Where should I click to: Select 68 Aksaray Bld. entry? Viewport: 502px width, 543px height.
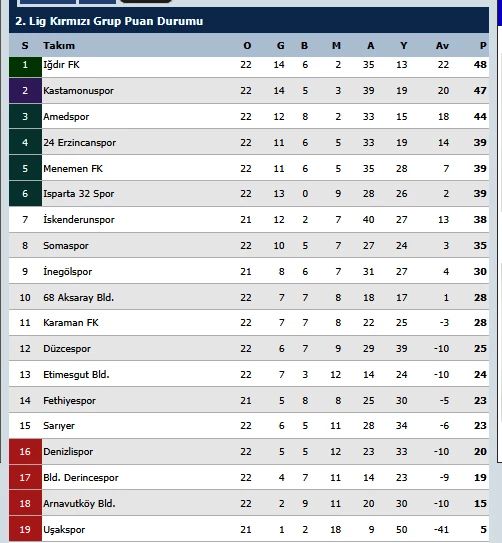click(x=79, y=297)
